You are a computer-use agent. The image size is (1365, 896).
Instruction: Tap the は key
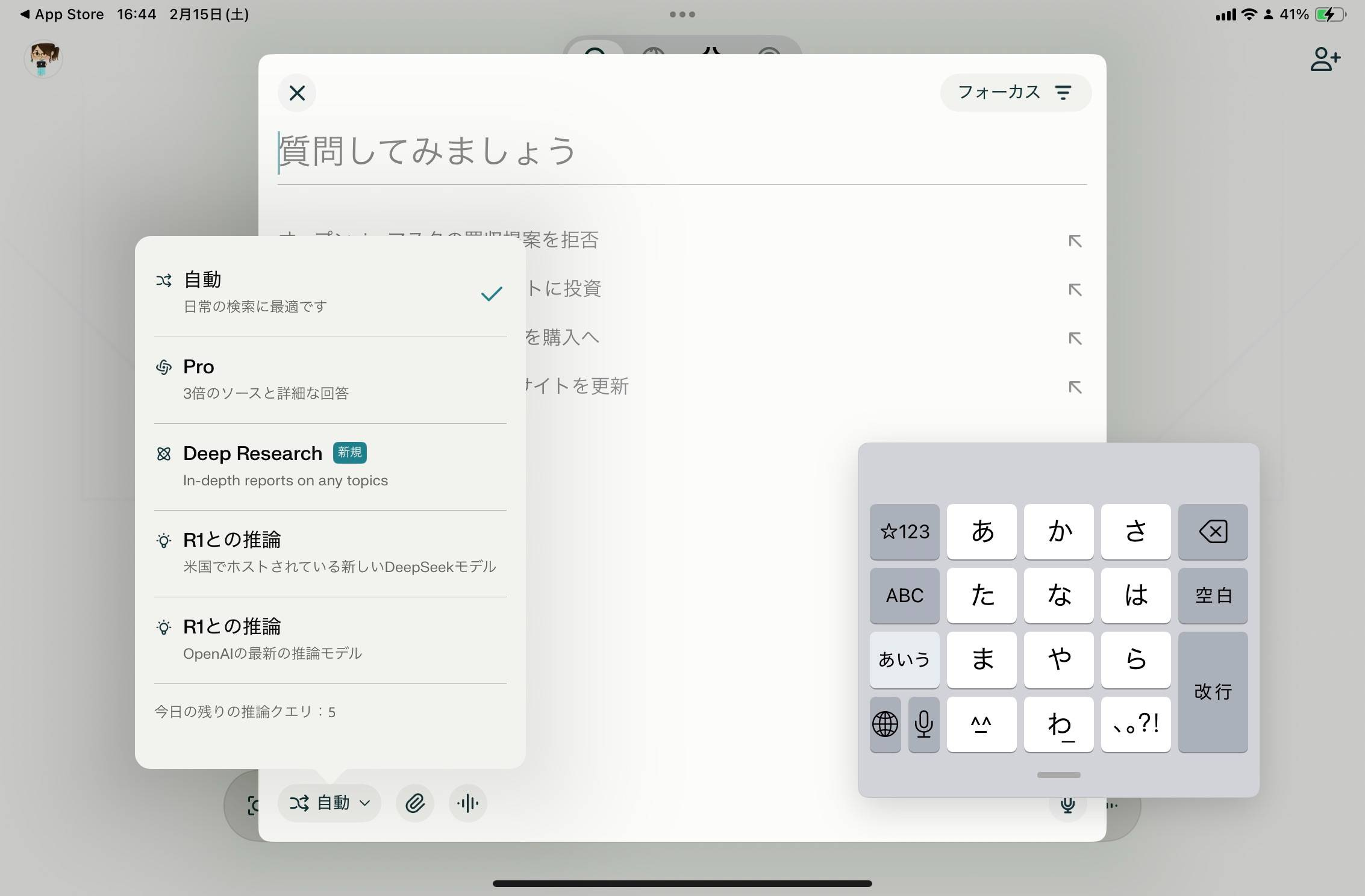[x=1136, y=596]
